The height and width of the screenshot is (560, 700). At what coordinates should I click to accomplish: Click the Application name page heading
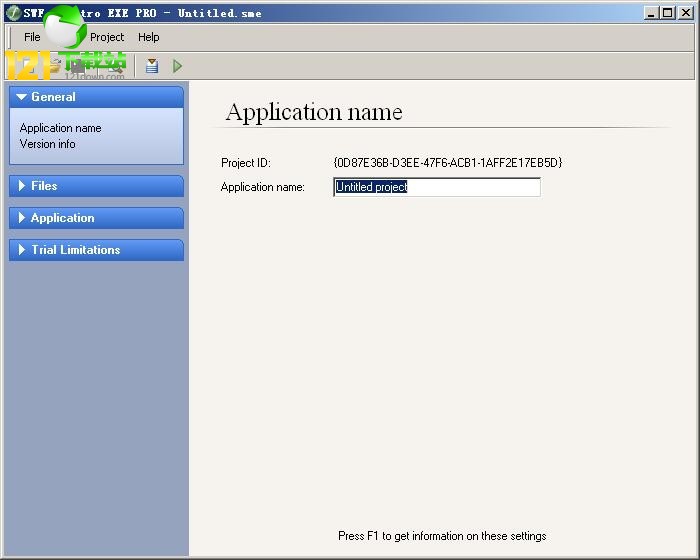(x=314, y=112)
